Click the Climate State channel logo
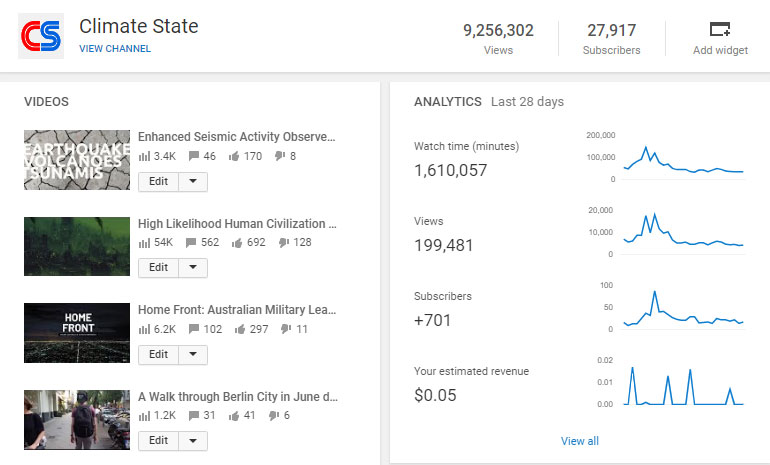The height and width of the screenshot is (465, 770). (41, 37)
